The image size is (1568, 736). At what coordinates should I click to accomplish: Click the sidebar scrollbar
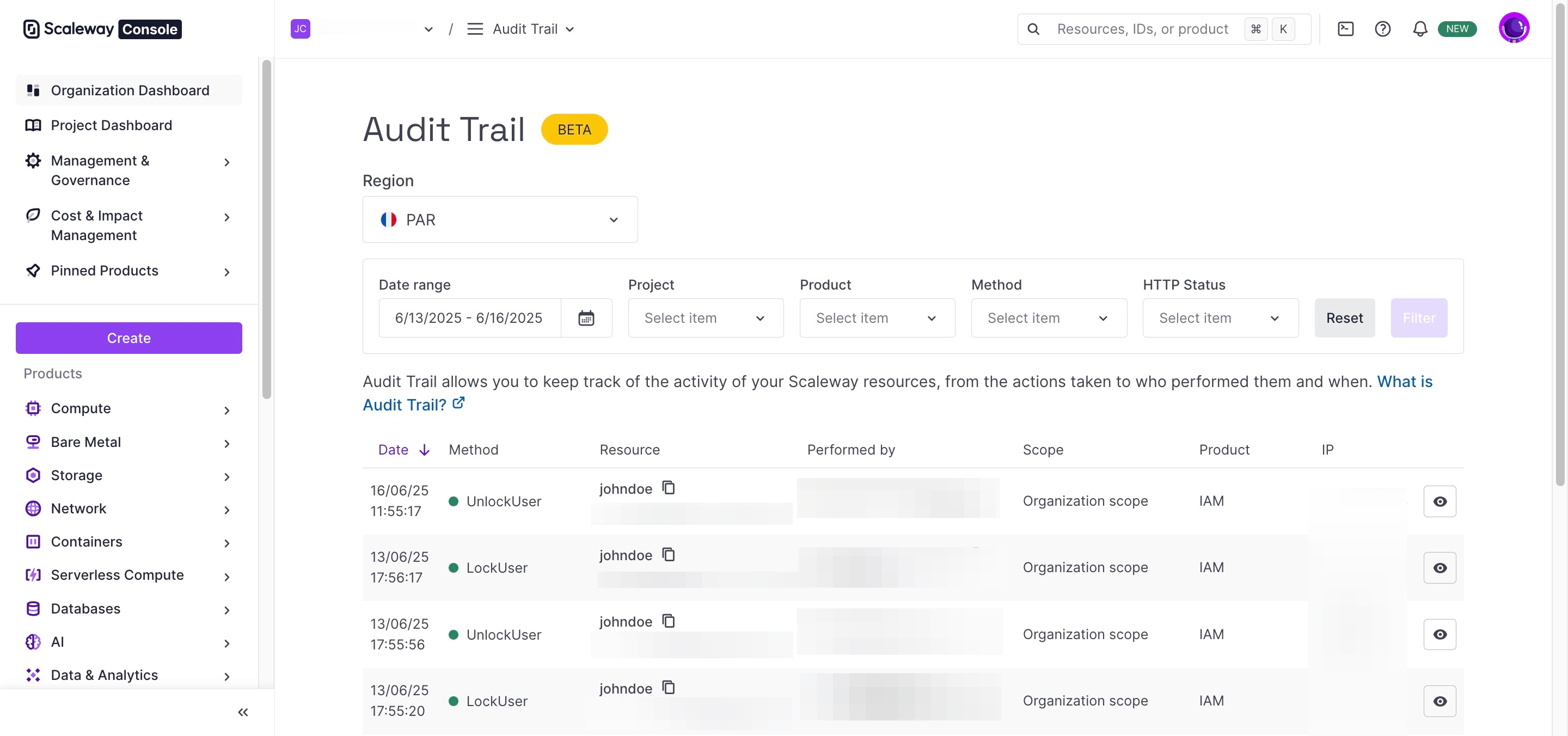[x=266, y=229]
